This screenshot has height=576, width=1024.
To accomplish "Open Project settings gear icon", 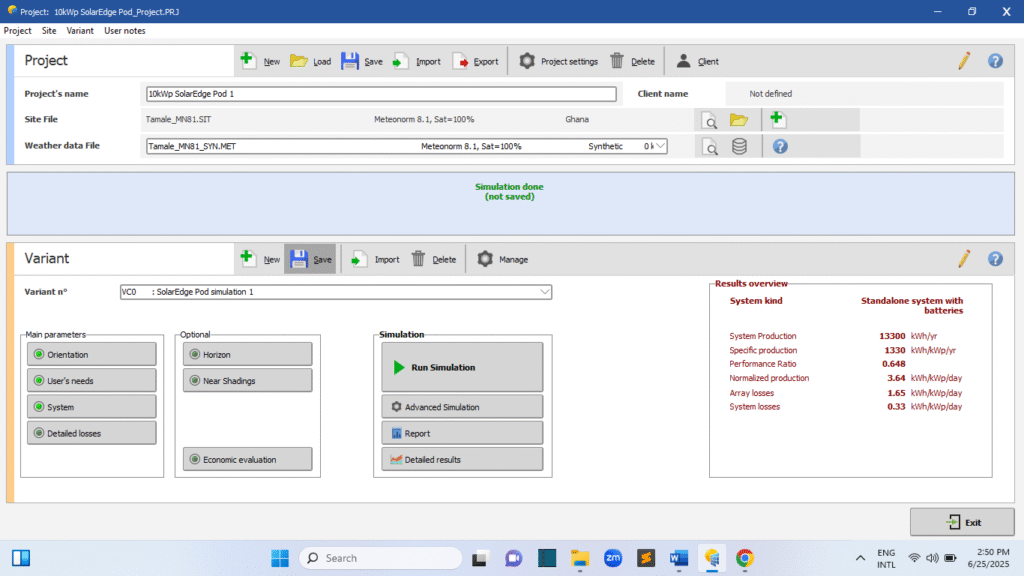I will 527,61.
